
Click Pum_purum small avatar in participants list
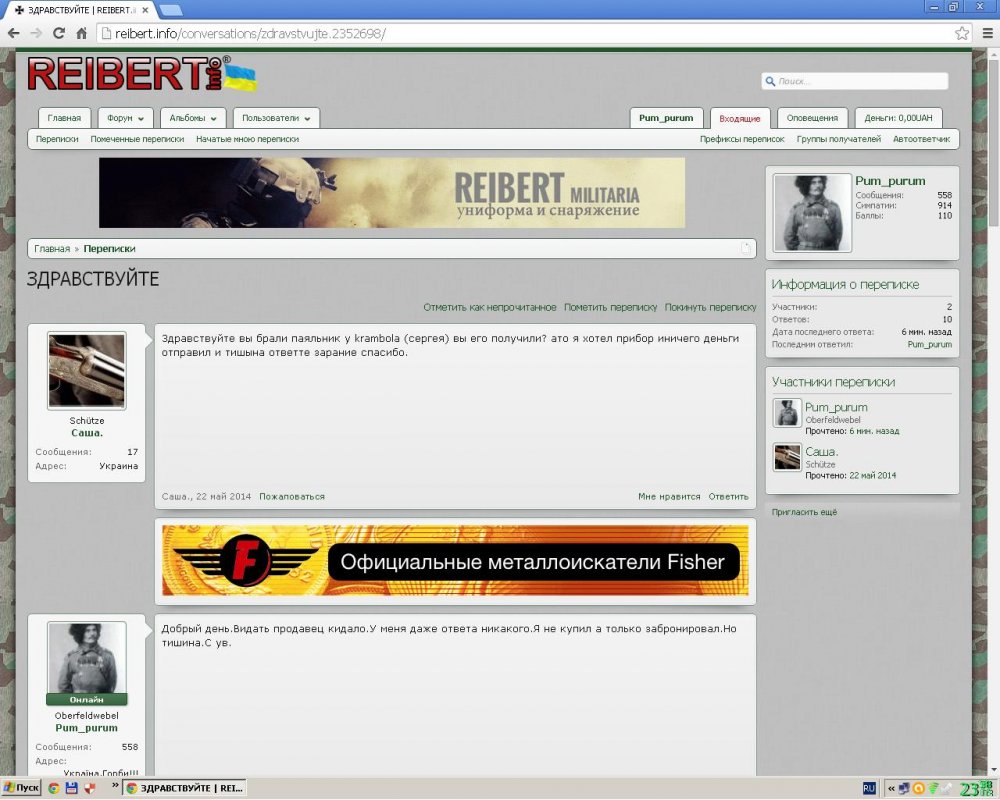(787, 413)
